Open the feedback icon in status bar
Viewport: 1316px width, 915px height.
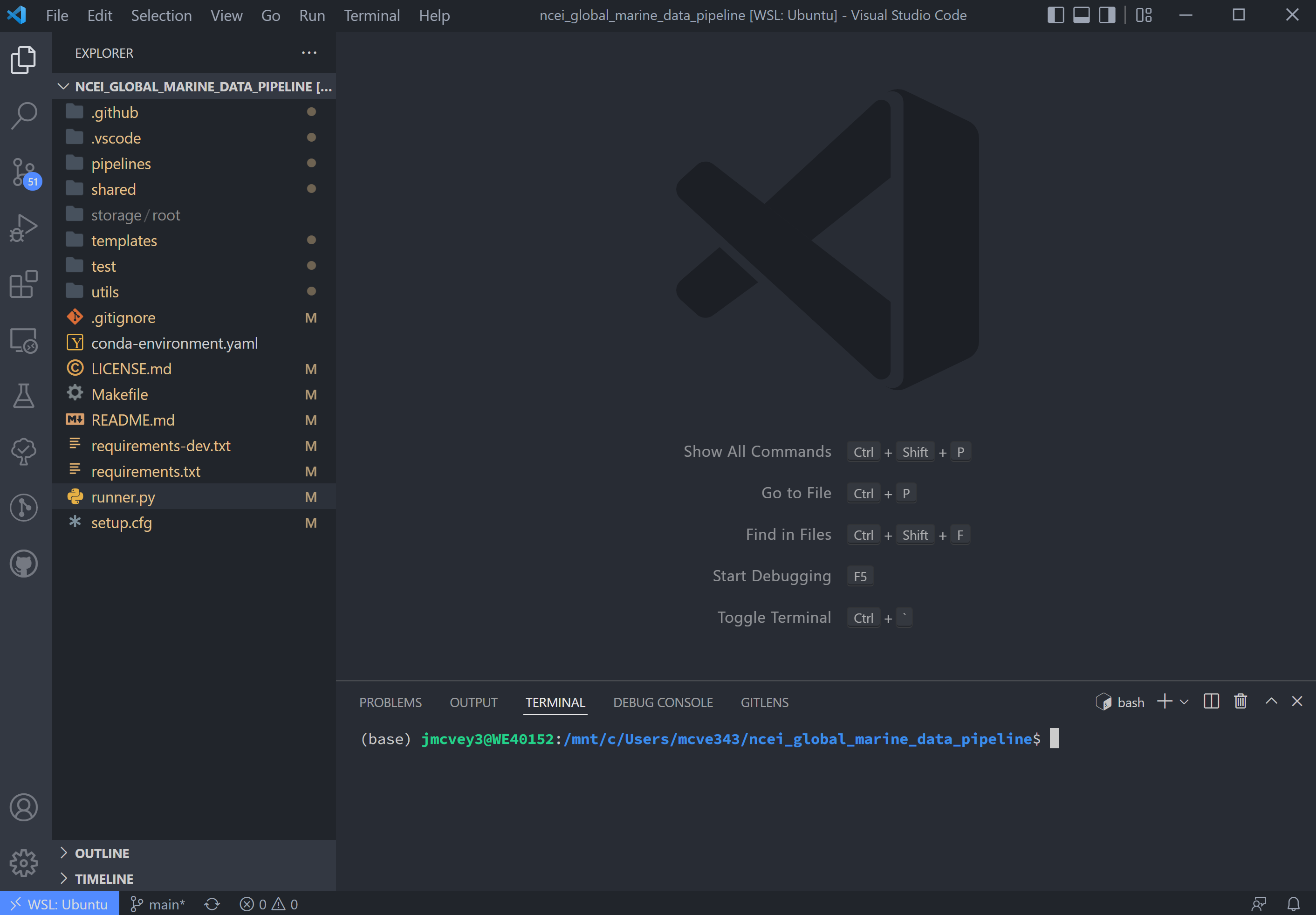tap(1259, 904)
